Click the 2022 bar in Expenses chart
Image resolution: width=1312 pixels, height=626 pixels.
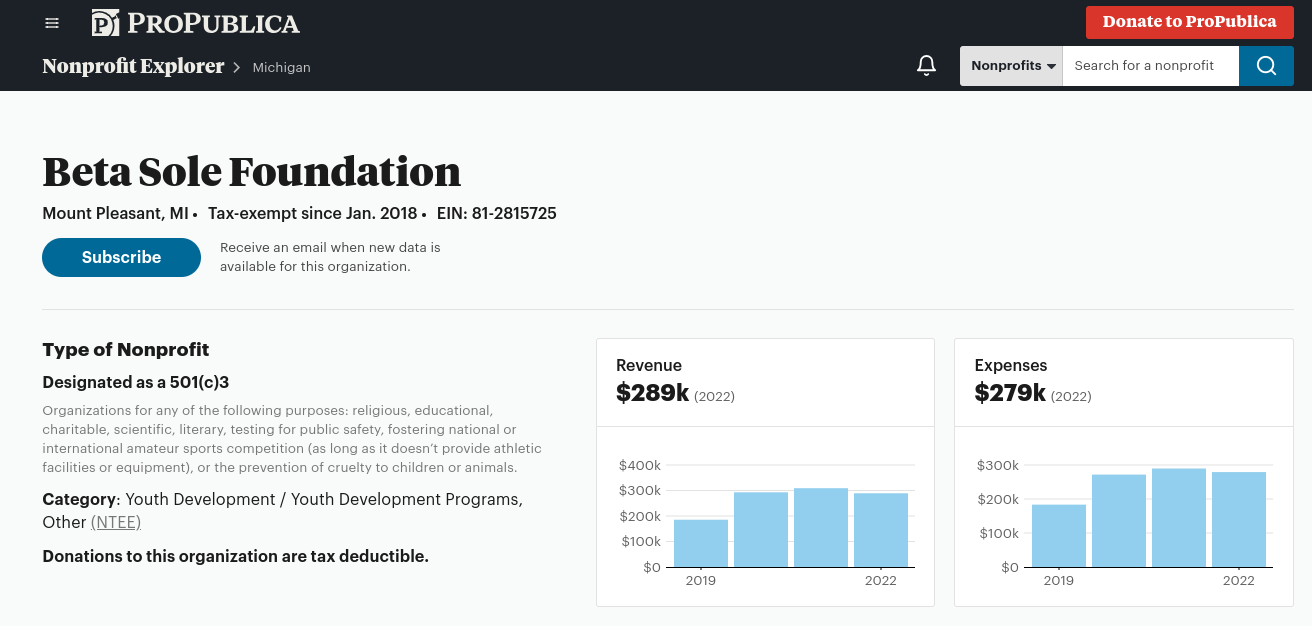coord(1239,520)
